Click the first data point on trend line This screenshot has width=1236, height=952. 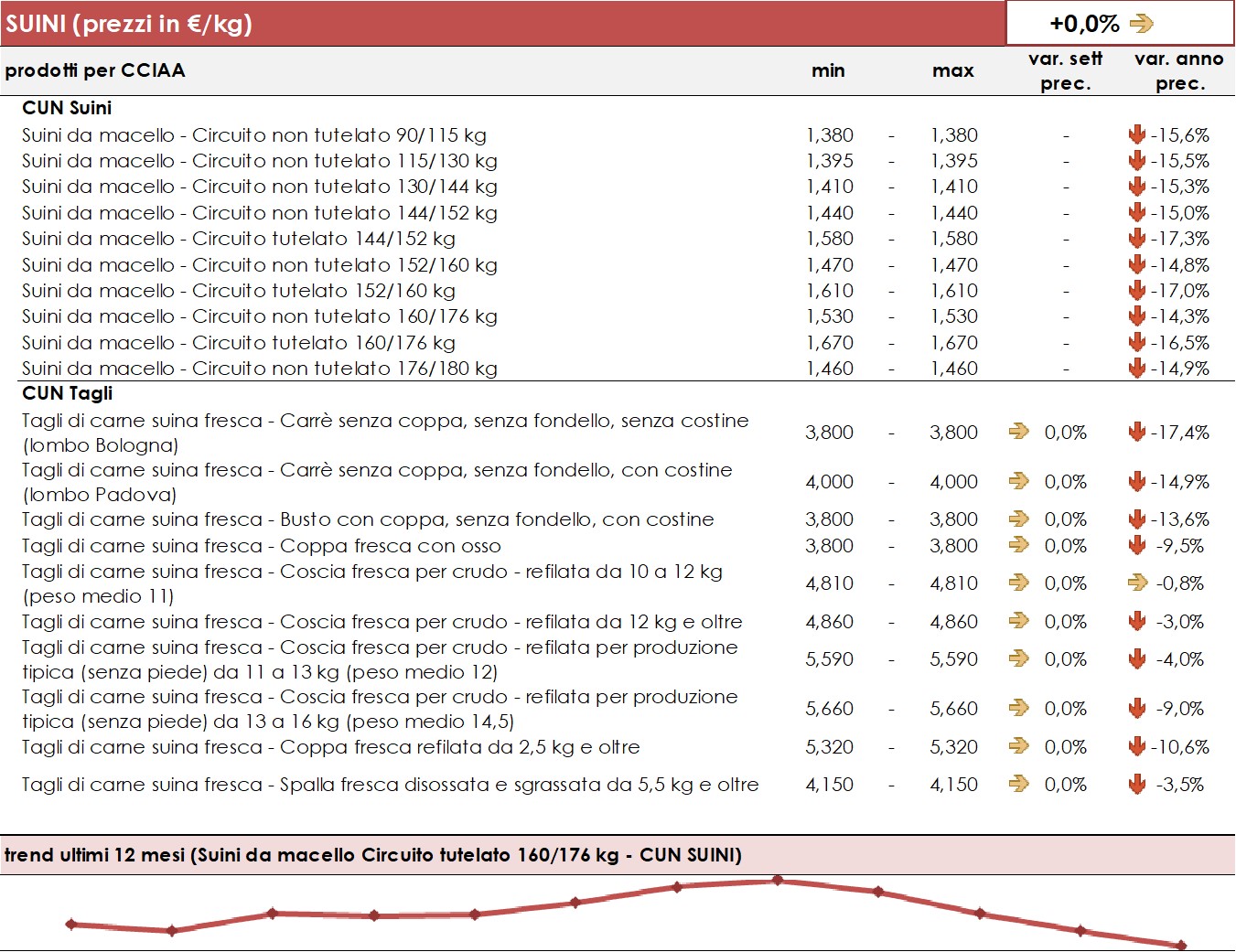click(x=71, y=925)
